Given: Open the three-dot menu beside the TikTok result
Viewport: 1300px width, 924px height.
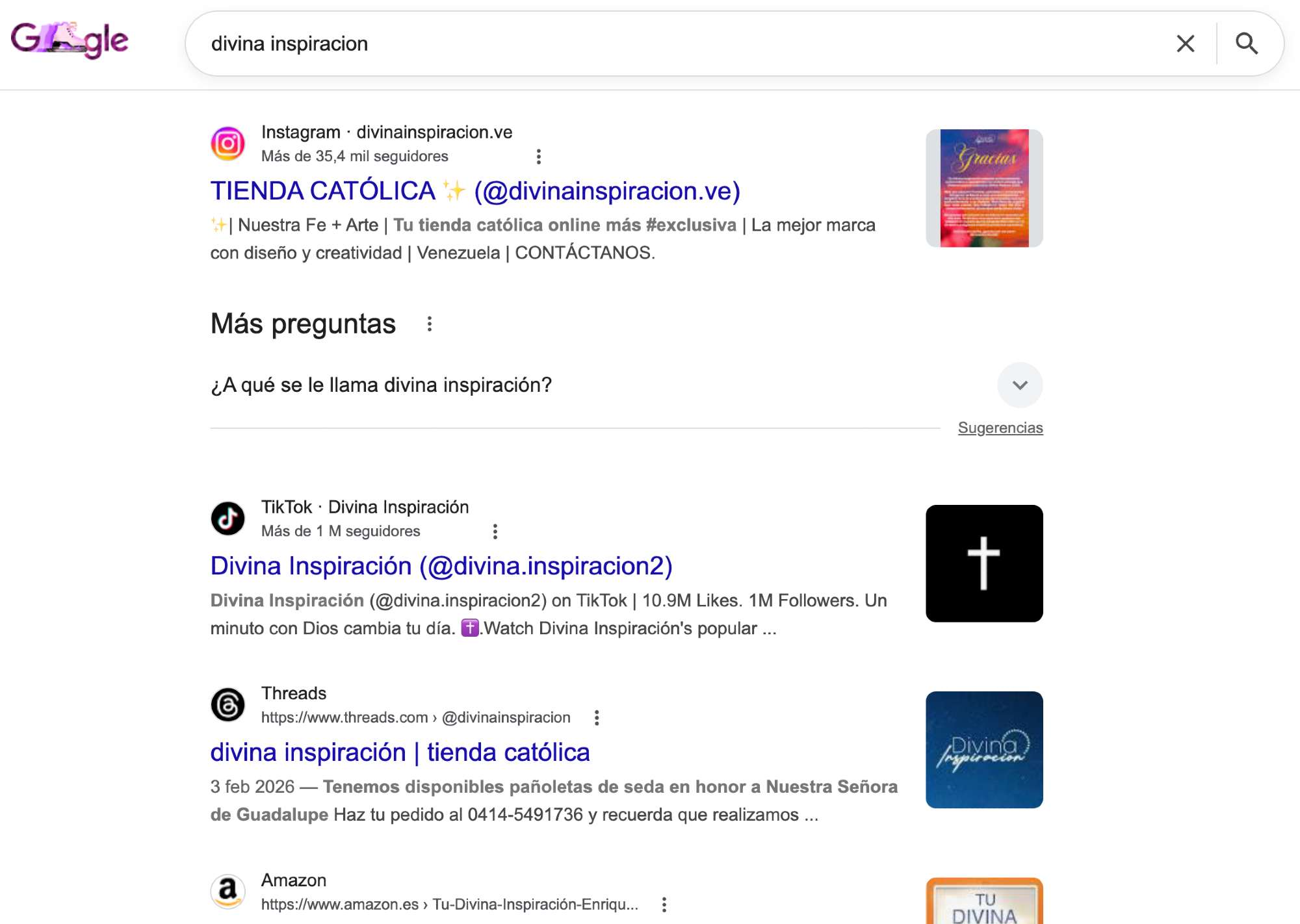Looking at the screenshot, I should 495,532.
